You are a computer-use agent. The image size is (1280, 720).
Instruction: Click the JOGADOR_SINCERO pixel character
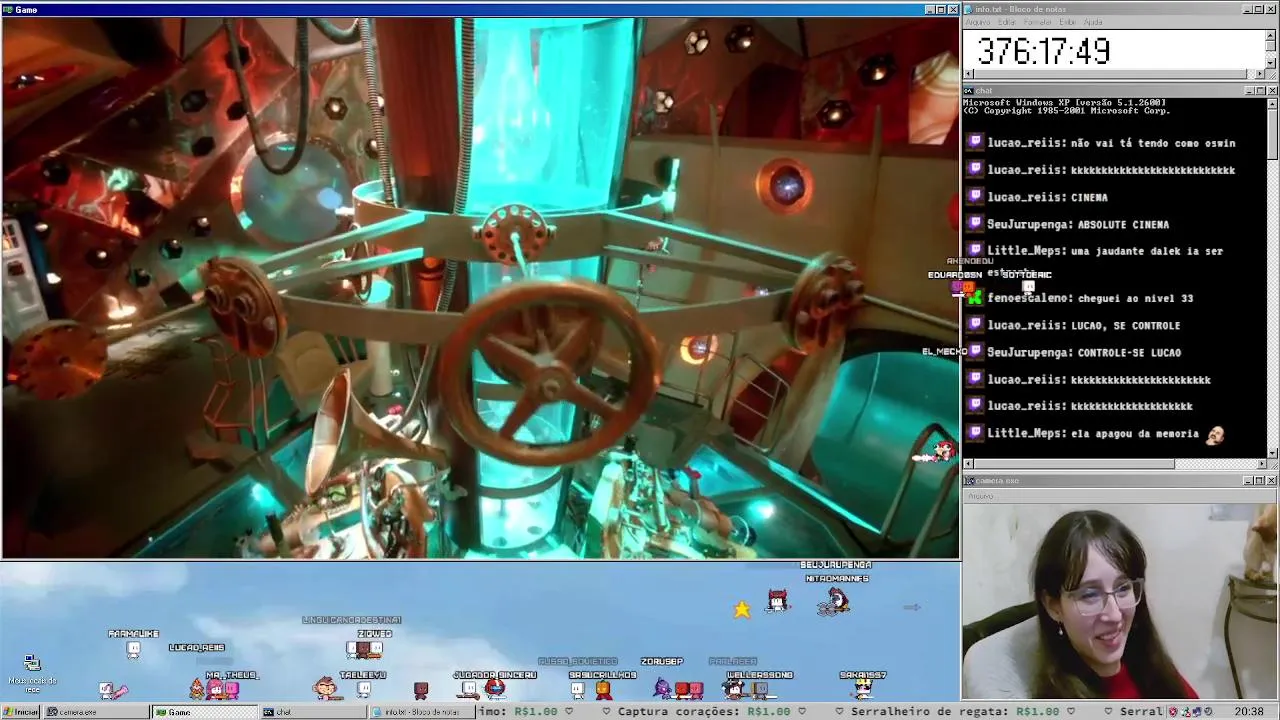coord(494,688)
